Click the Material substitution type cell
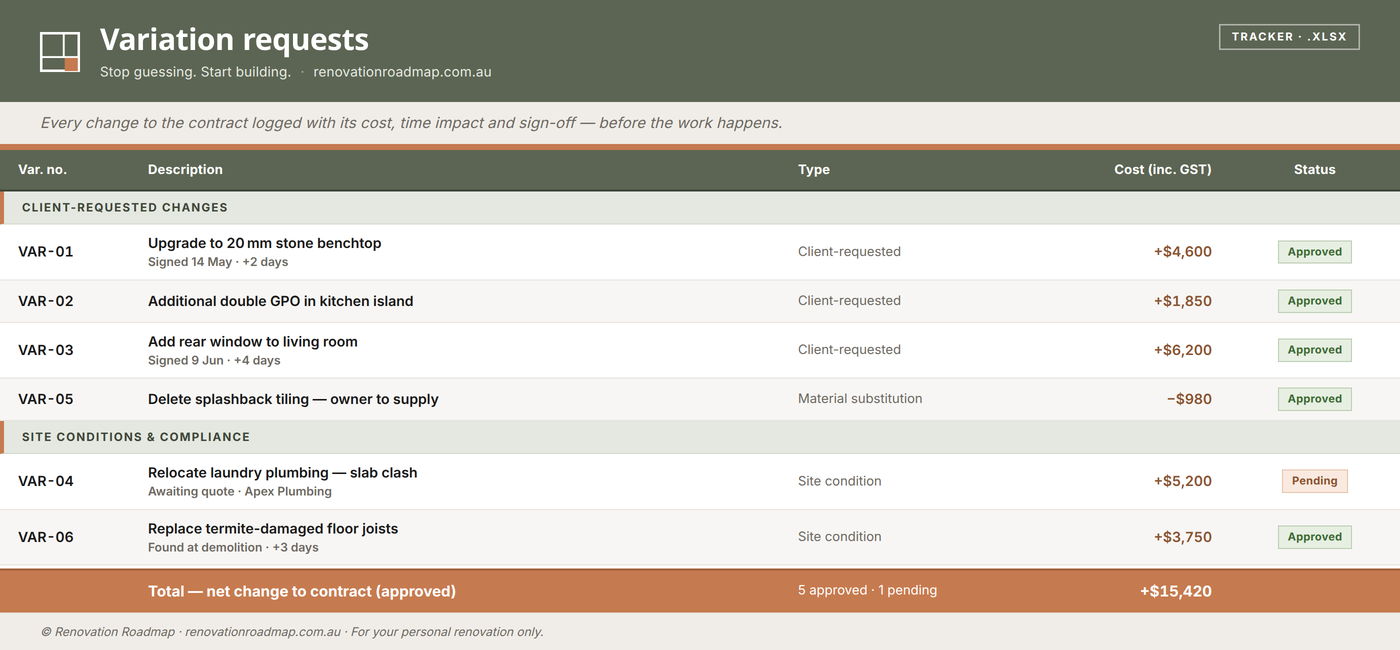The height and width of the screenshot is (650, 1400). [x=860, y=399]
